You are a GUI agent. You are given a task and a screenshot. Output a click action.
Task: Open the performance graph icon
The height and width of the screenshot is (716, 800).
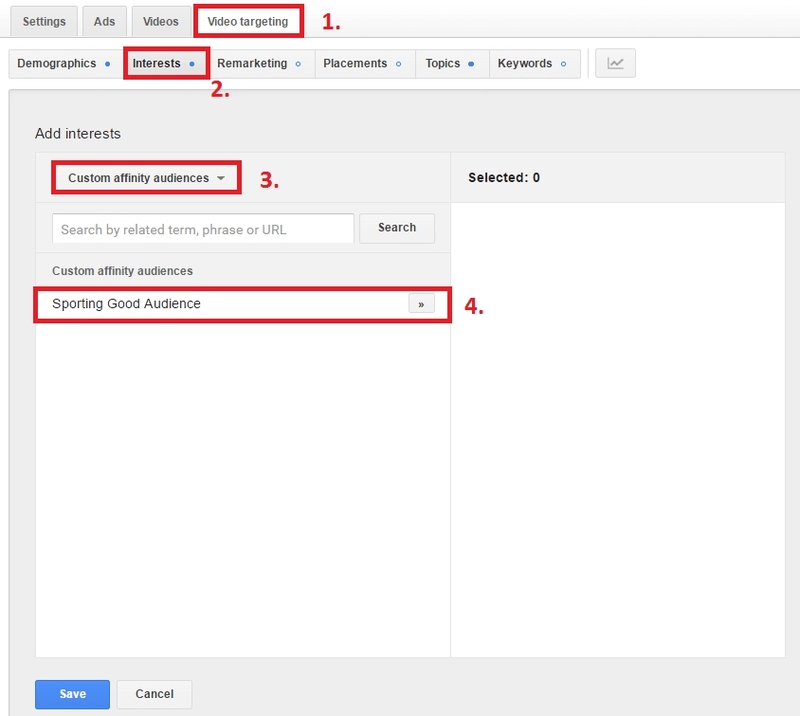tap(614, 62)
